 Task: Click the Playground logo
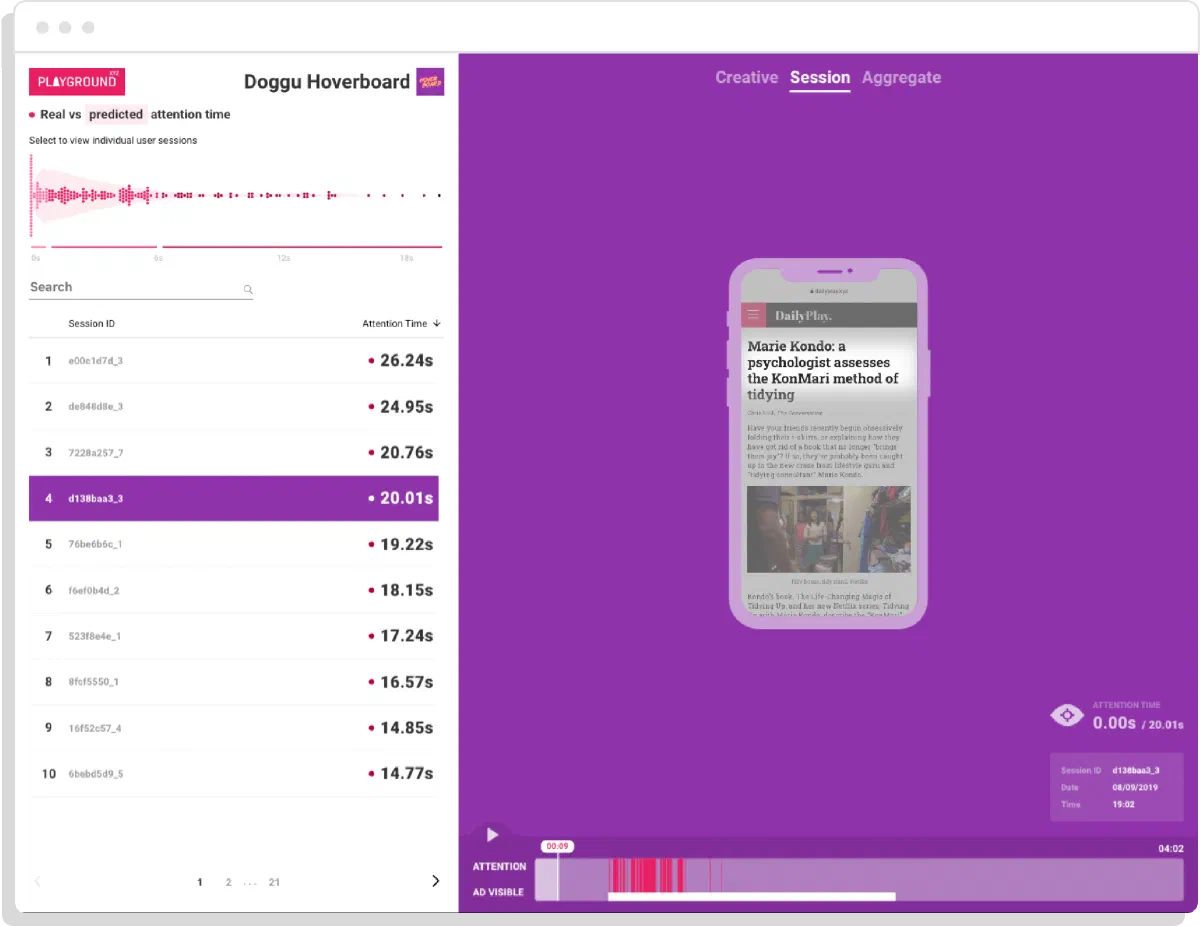(77, 81)
